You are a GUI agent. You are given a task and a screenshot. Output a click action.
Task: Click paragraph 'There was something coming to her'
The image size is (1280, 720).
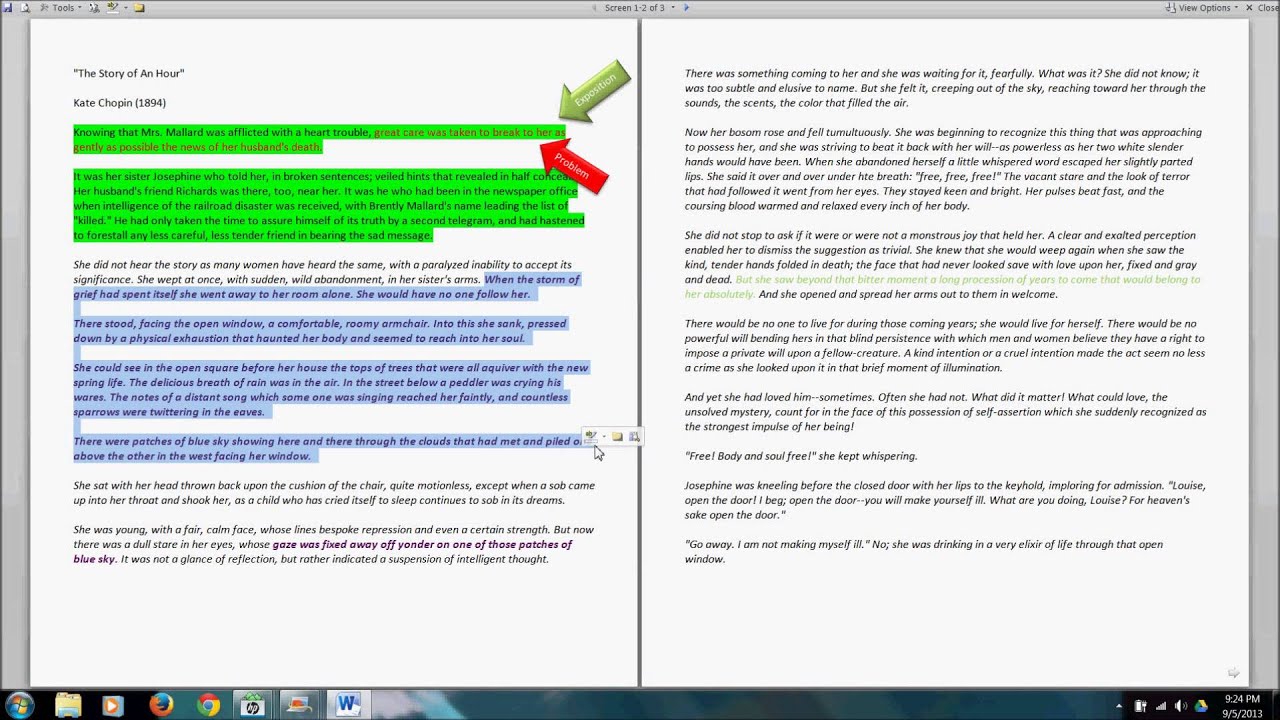(x=945, y=88)
